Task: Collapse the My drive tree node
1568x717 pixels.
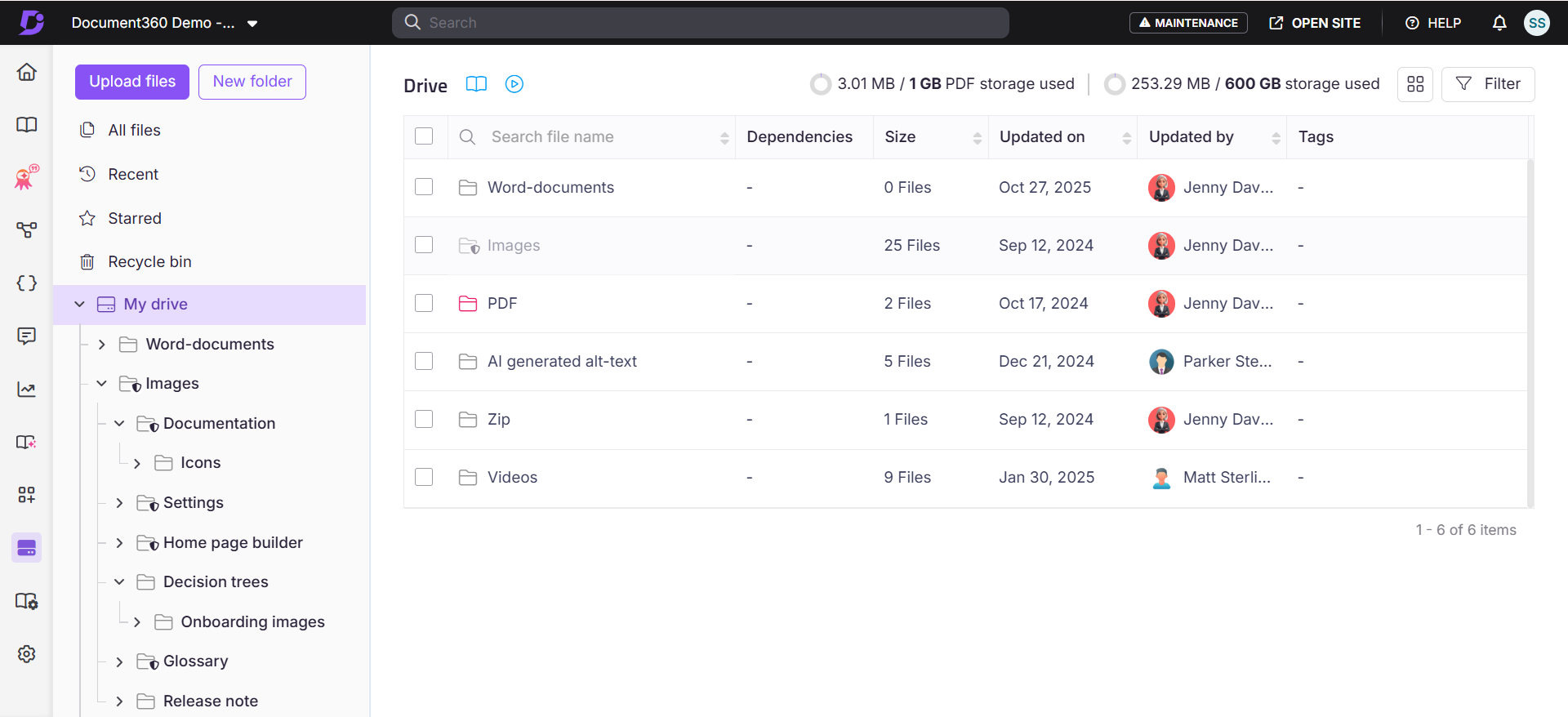Action: click(x=79, y=305)
